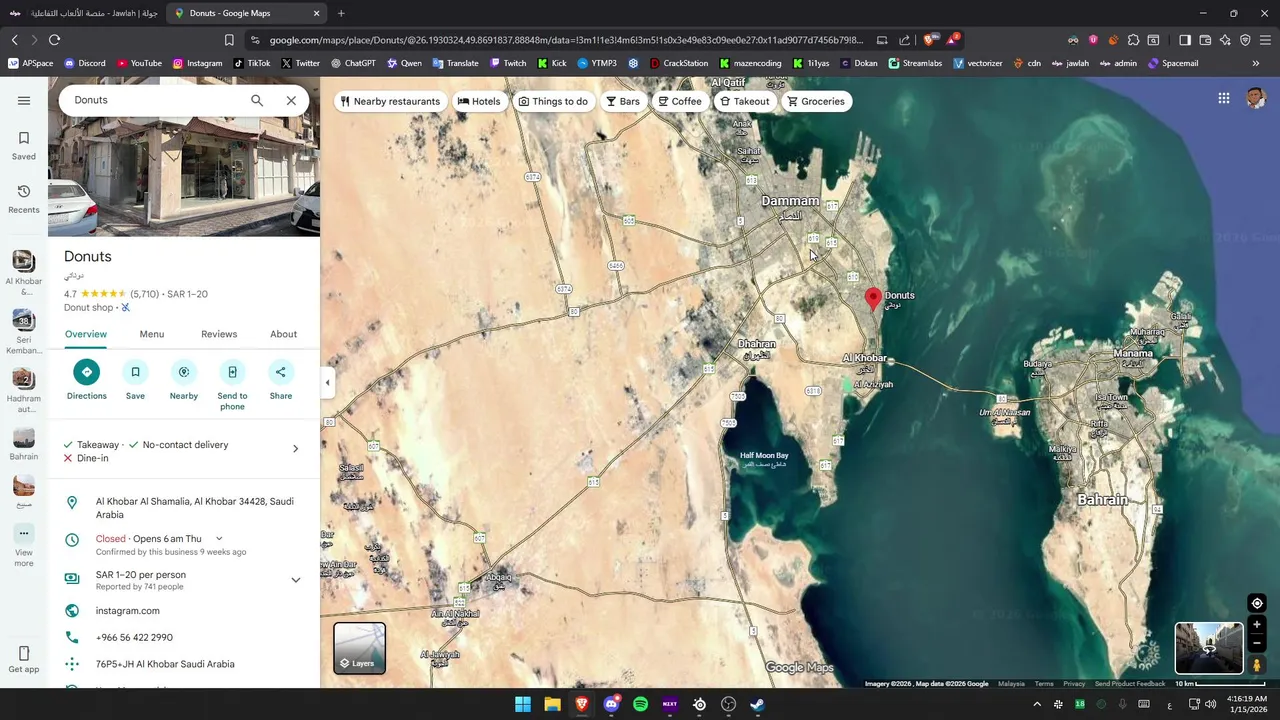Filter by Nearby restaurants chip
Viewport: 1280px width, 720px height.
[390, 101]
